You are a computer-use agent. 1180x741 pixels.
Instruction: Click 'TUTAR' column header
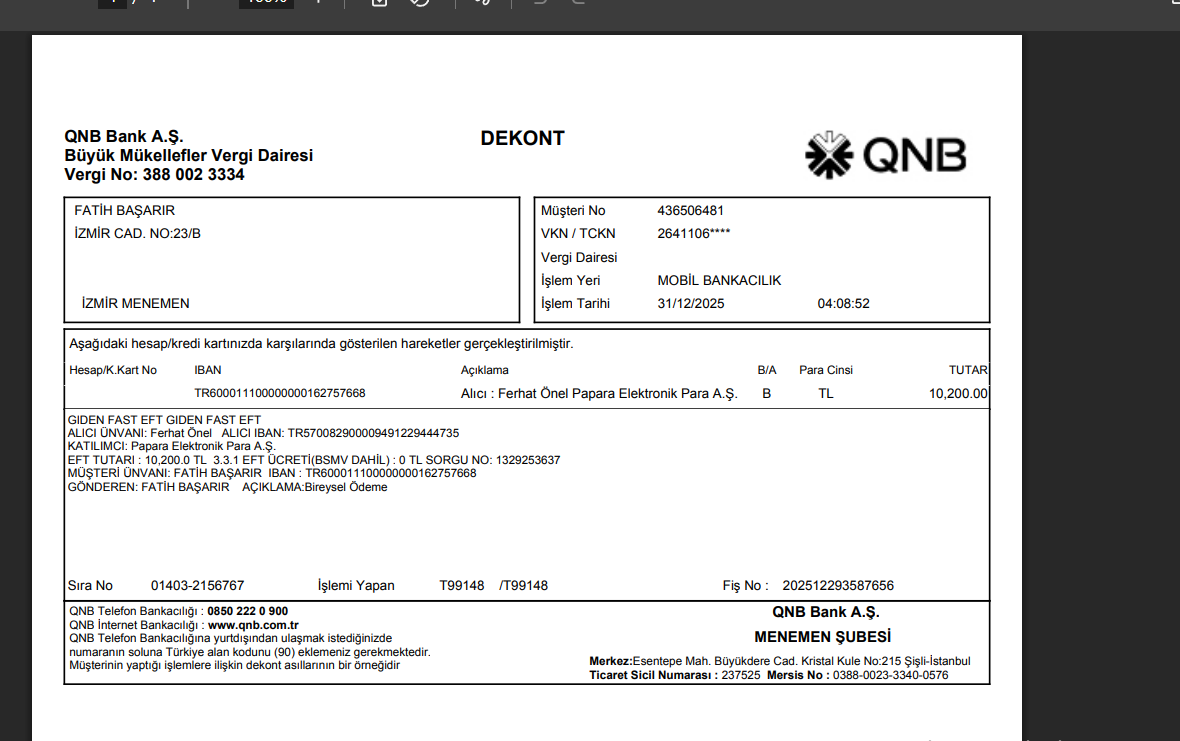pyautogui.click(x=968, y=370)
